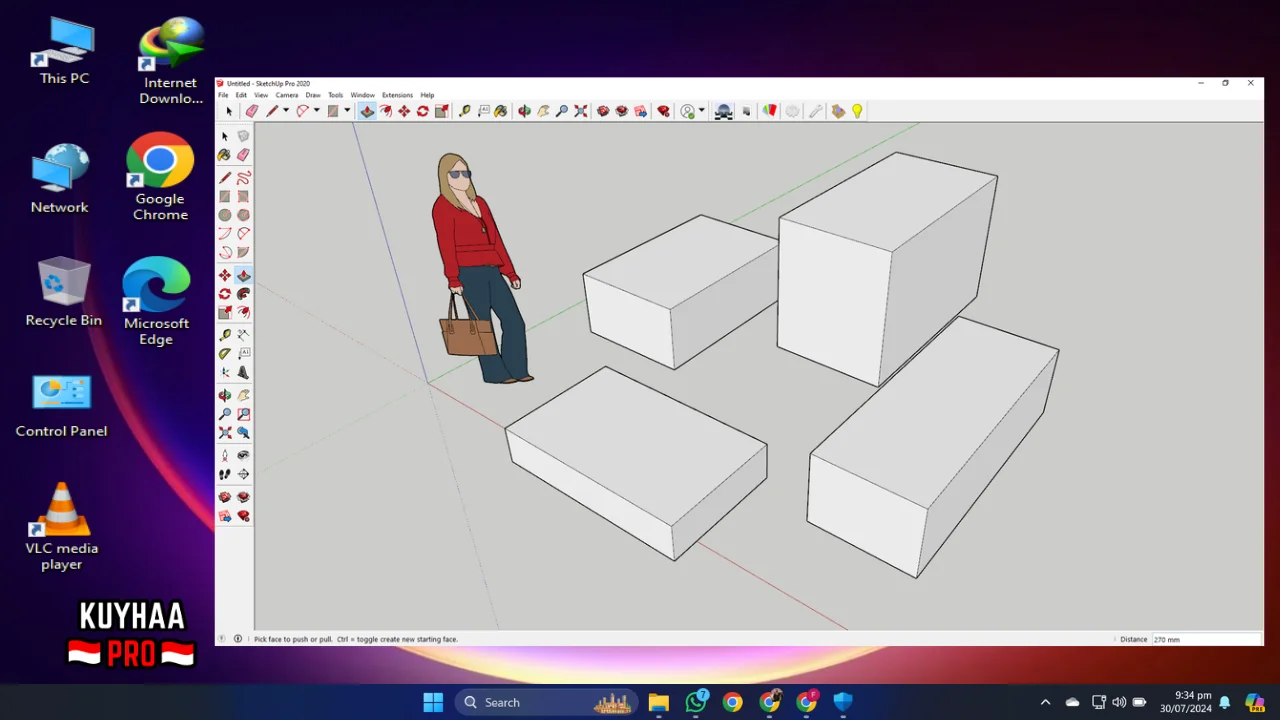Expand the Arc tool dropdown arrow
1280x720 pixels.
pos(317,111)
